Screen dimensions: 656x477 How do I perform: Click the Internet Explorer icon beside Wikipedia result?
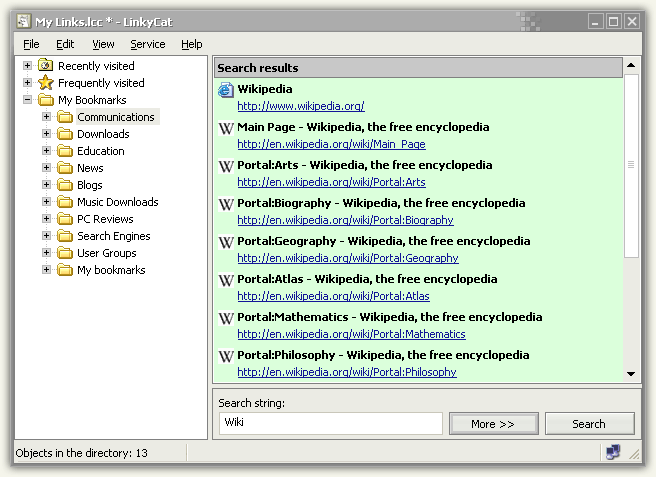[226, 90]
